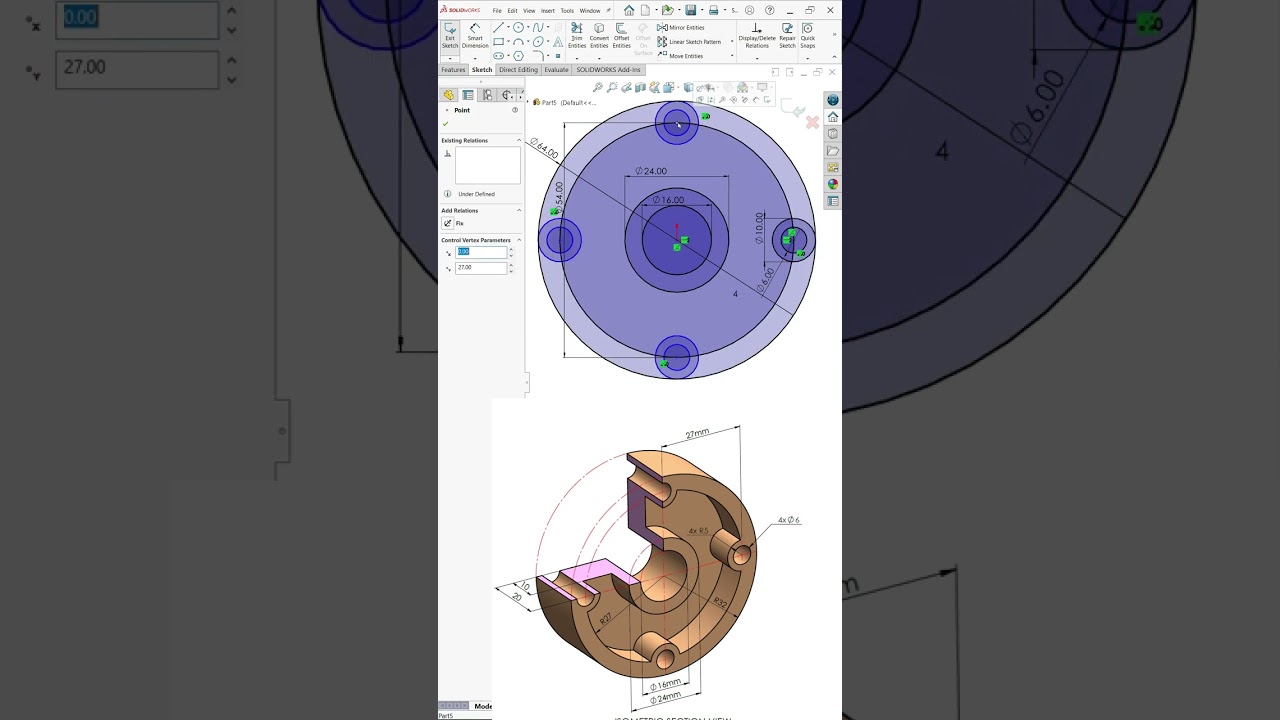Click Zoom to Fit in view toolbar
This screenshot has width=1280, height=720.
pyautogui.click(x=598, y=87)
